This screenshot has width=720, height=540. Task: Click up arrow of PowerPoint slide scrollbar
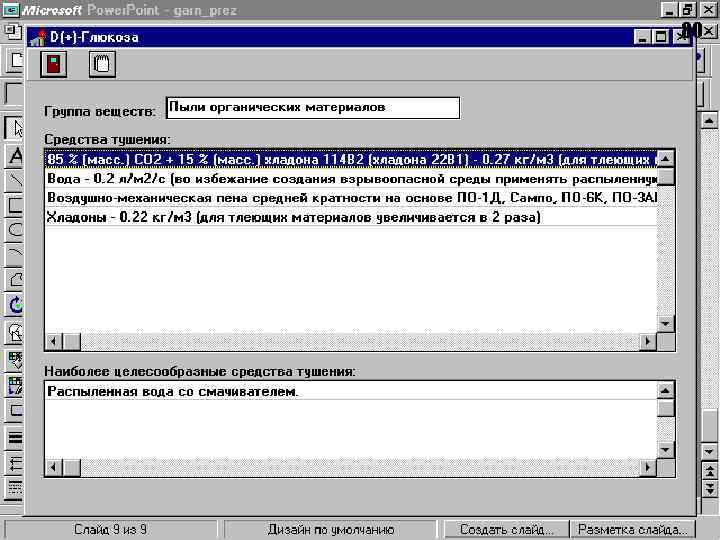(709, 120)
